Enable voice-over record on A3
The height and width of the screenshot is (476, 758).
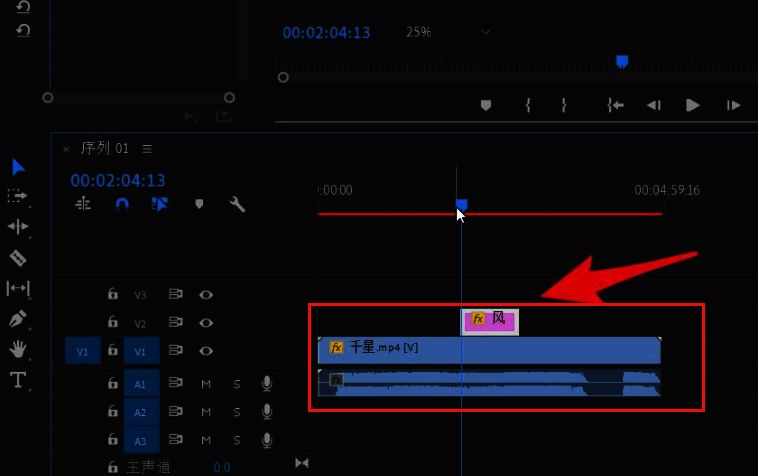pyautogui.click(x=267, y=440)
